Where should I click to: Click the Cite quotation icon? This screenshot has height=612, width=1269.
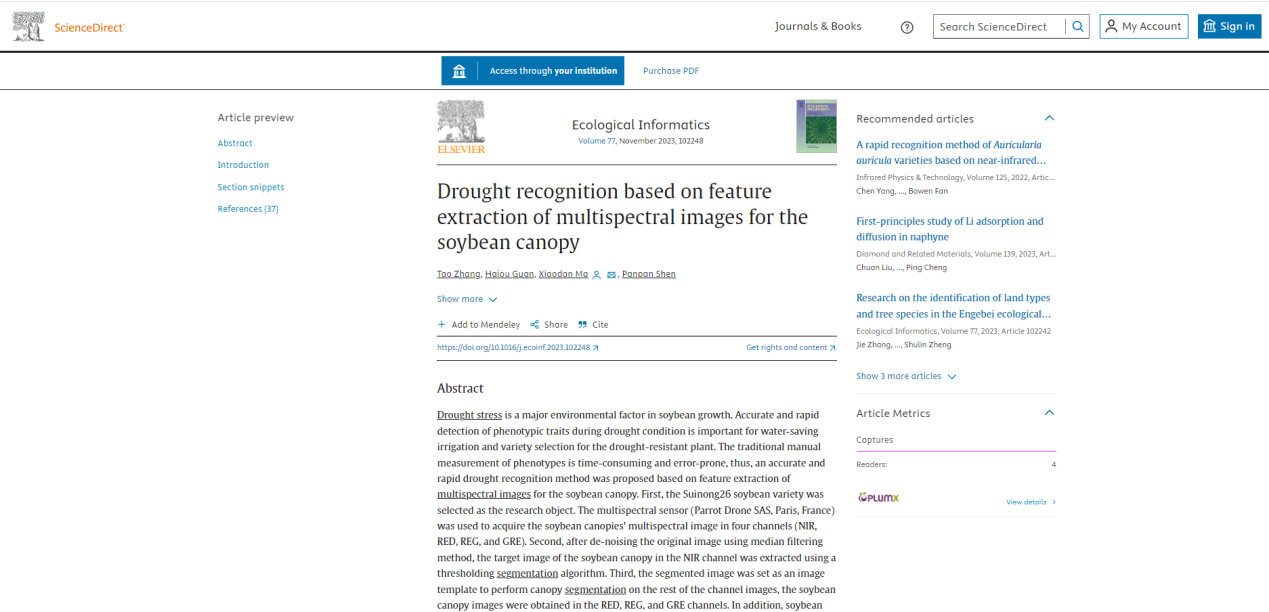coord(582,325)
